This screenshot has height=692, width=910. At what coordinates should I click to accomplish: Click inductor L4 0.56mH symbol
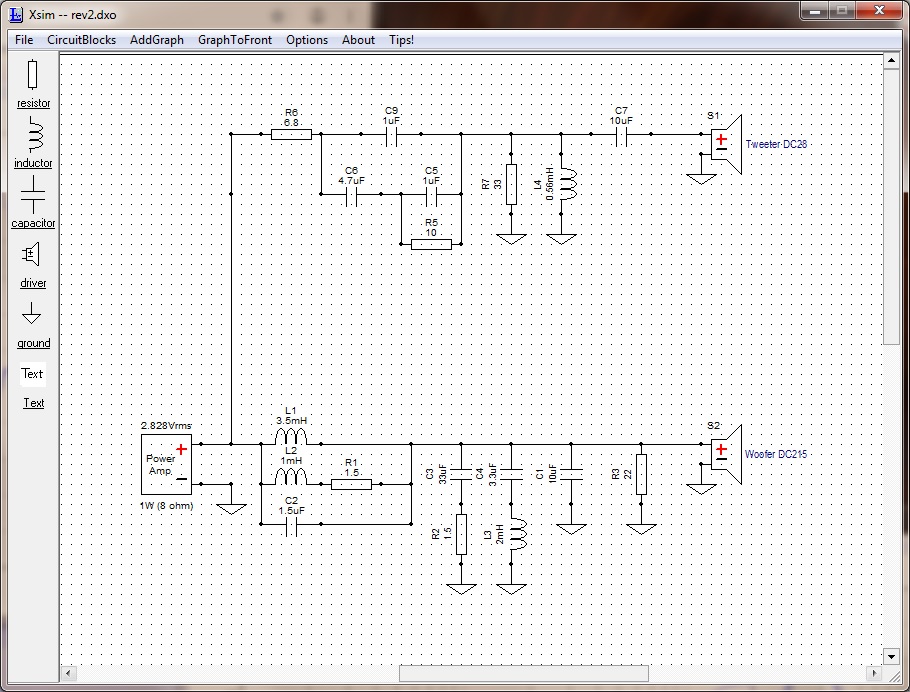pos(568,184)
